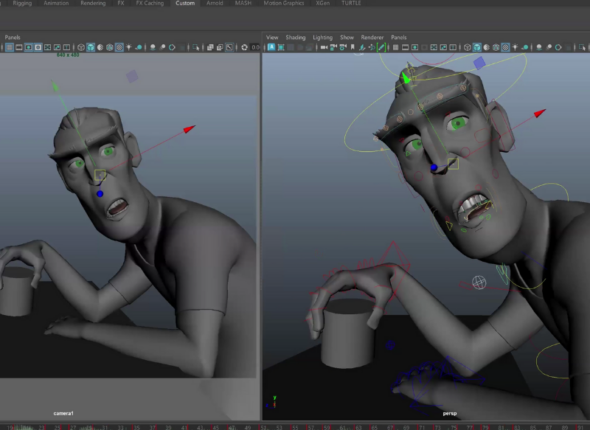Click bookmark icon in persp panel toolbar
The width and height of the screenshot is (590, 430).
click(353, 47)
